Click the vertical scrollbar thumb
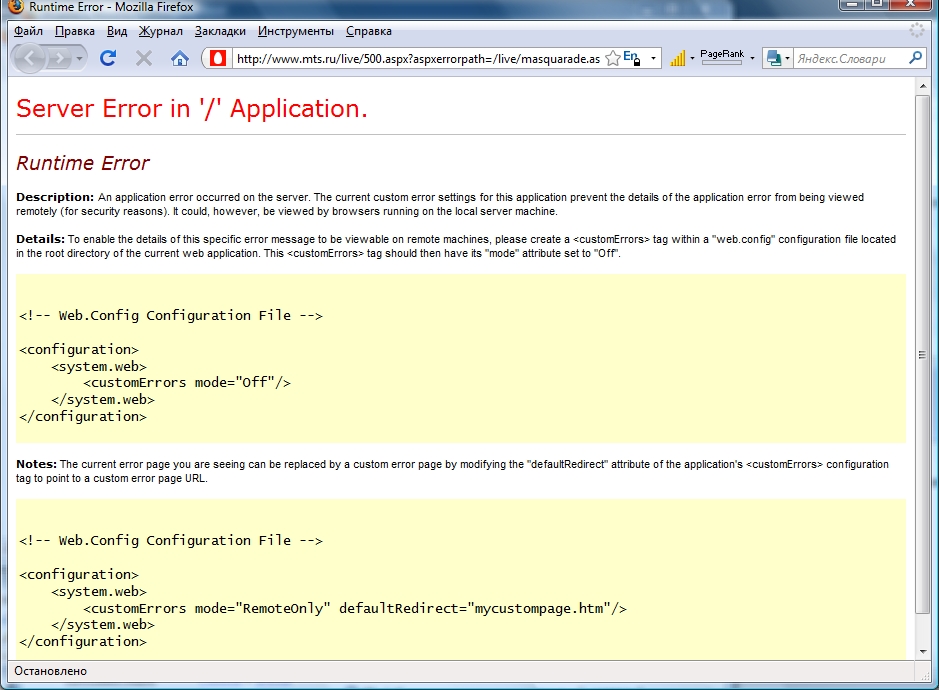The height and width of the screenshot is (690, 939). click(x=922, y=355)
